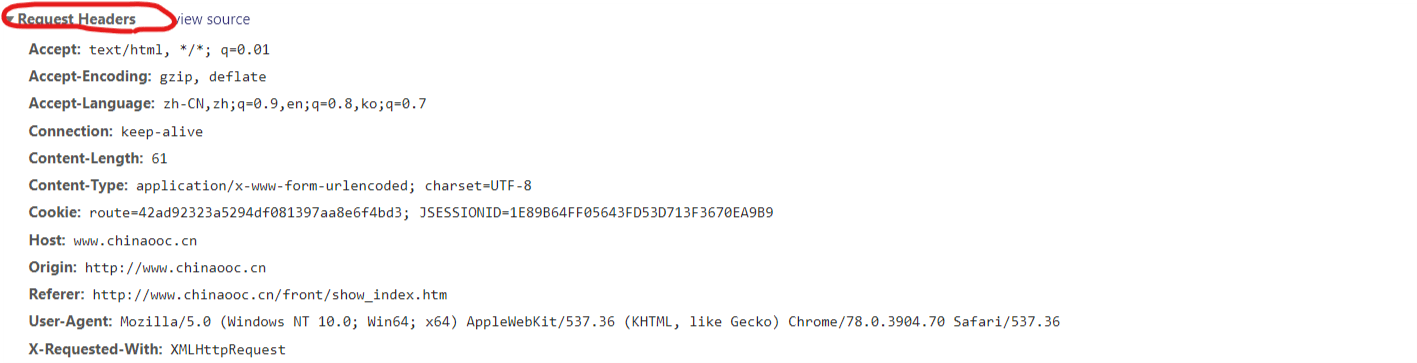Select the gzip, deflate value
This screenshot has height=363, width=1417.
coord(213,76)
